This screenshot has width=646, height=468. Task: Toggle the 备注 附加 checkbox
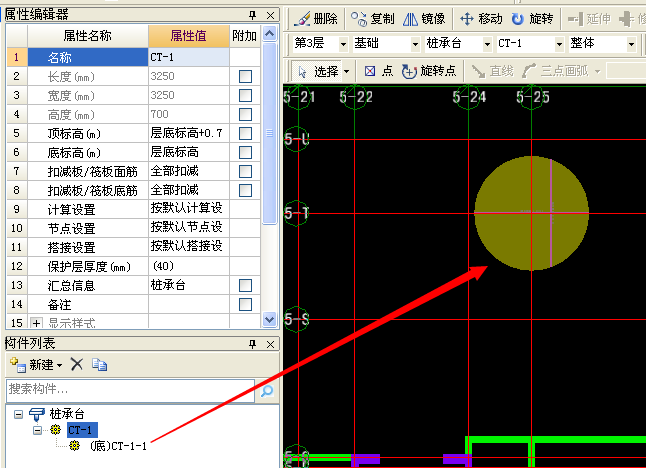tap(245, 304)
